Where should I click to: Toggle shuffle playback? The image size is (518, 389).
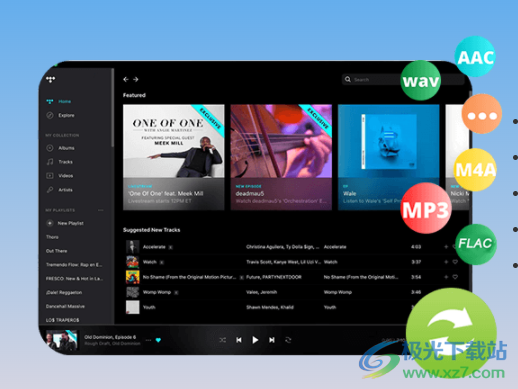[x=223, y=340]
